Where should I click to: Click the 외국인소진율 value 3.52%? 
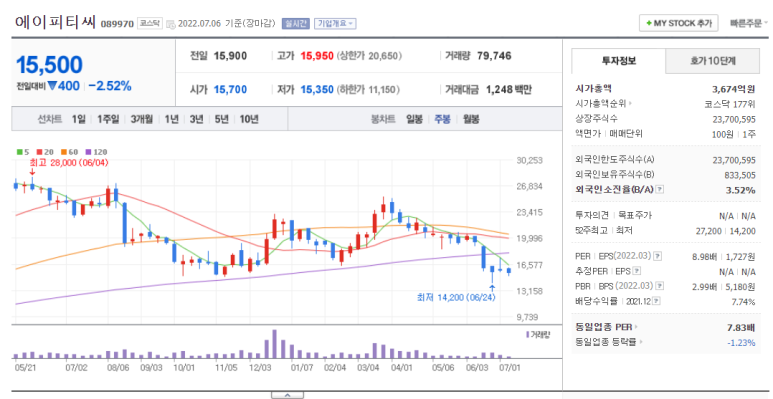click(740, 190)
